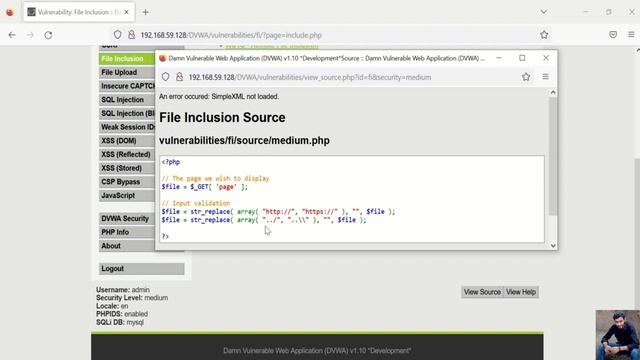Click the shield icon in main address bar
The height and width of the screenshot is (360, 640).
(x=118, y=35)
